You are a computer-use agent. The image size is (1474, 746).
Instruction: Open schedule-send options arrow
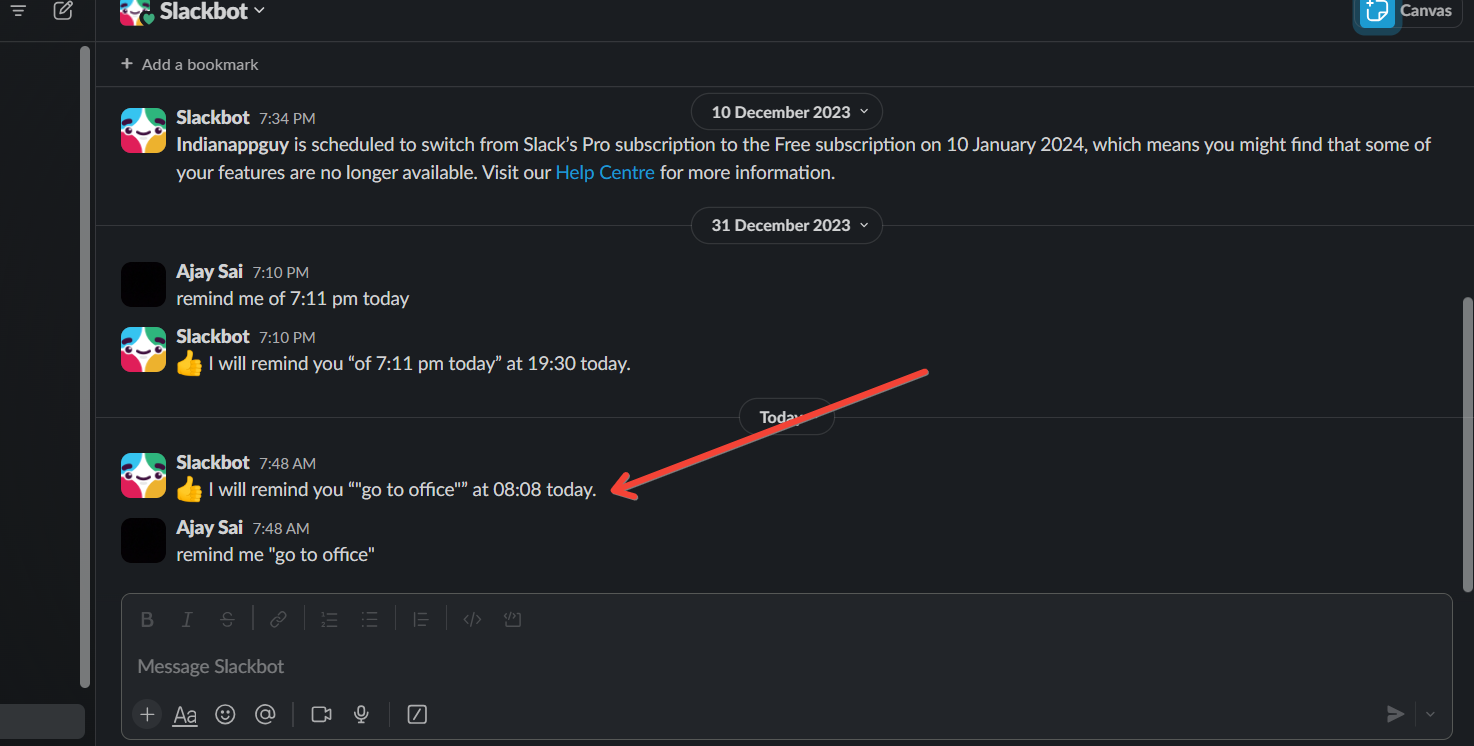point(1430,714)
